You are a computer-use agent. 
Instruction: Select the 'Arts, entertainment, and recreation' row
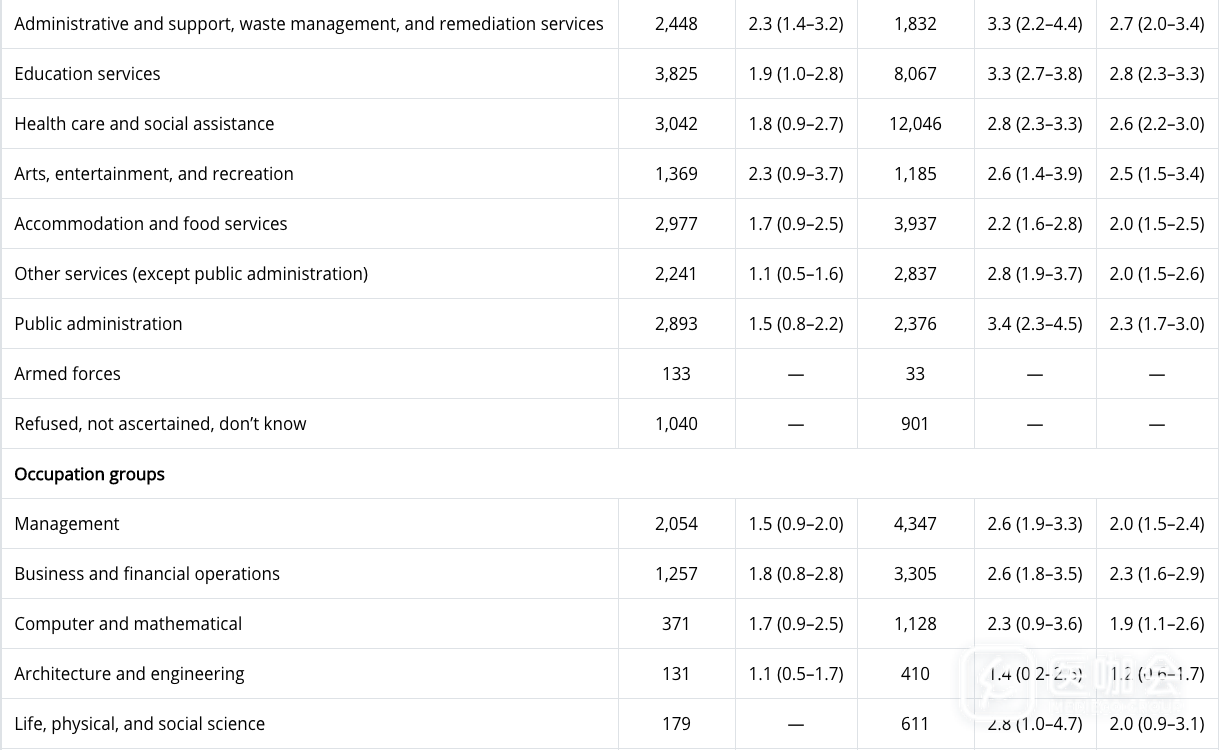tap(154, 174)
